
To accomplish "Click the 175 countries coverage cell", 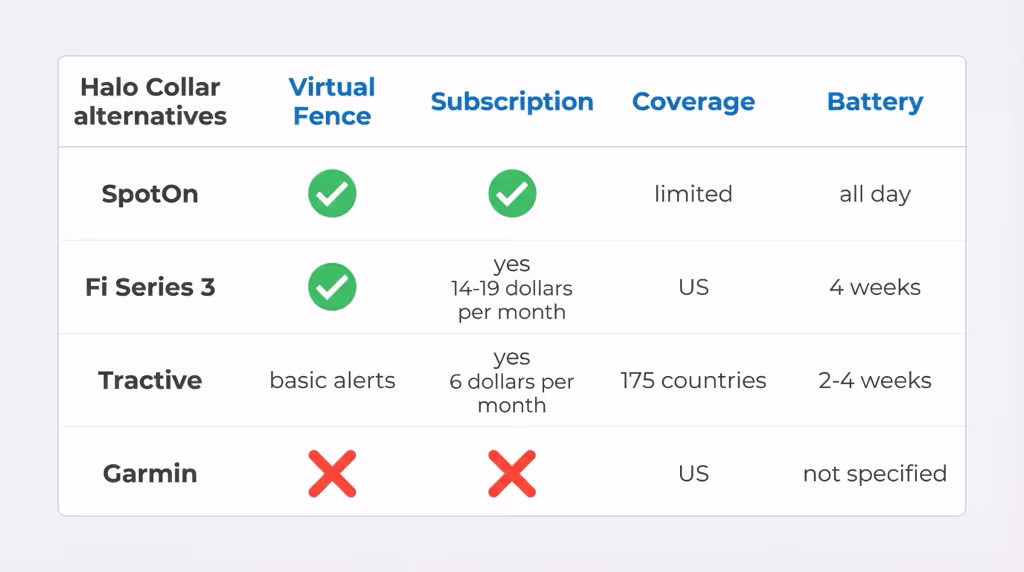I will coord(693,380).
